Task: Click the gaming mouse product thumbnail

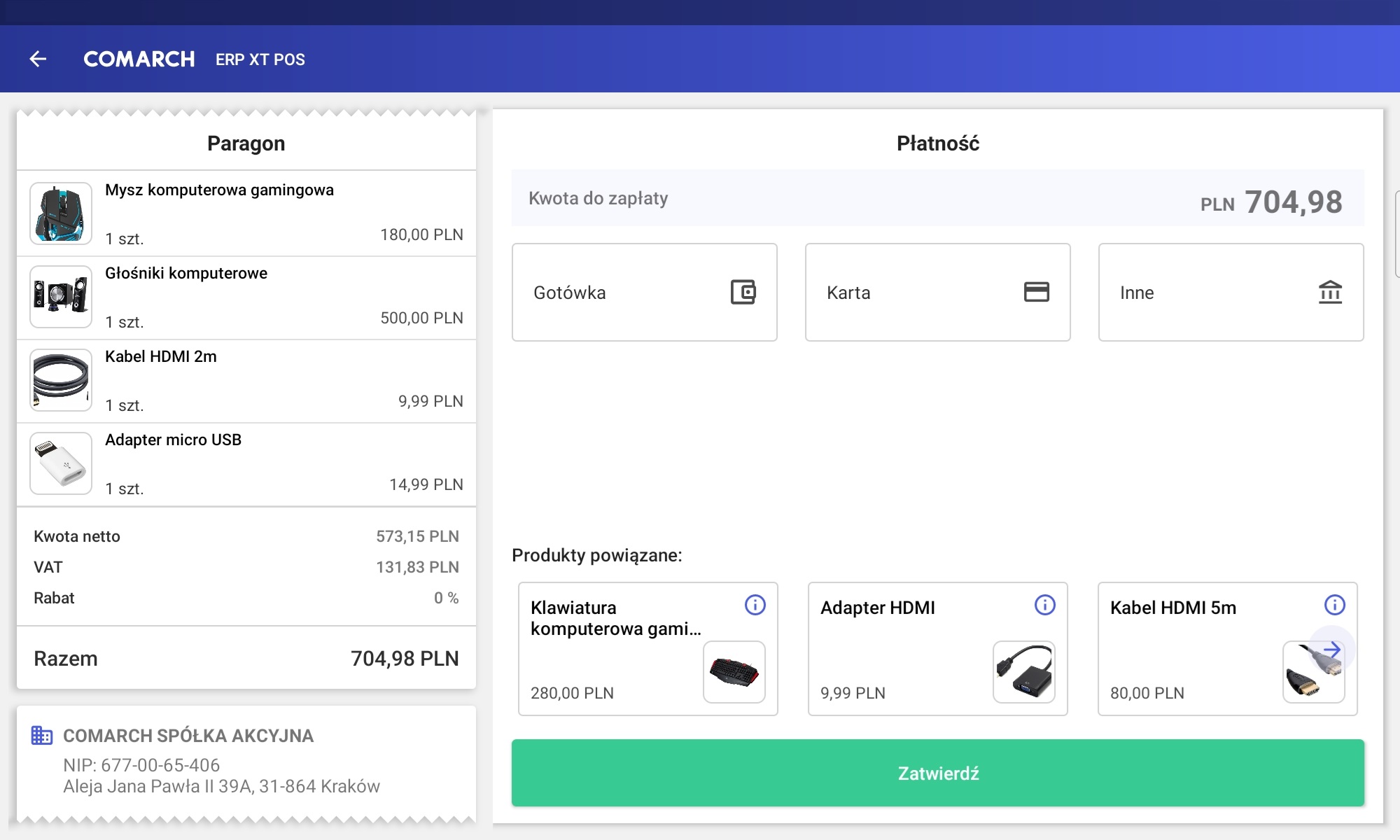Action: 61,213
